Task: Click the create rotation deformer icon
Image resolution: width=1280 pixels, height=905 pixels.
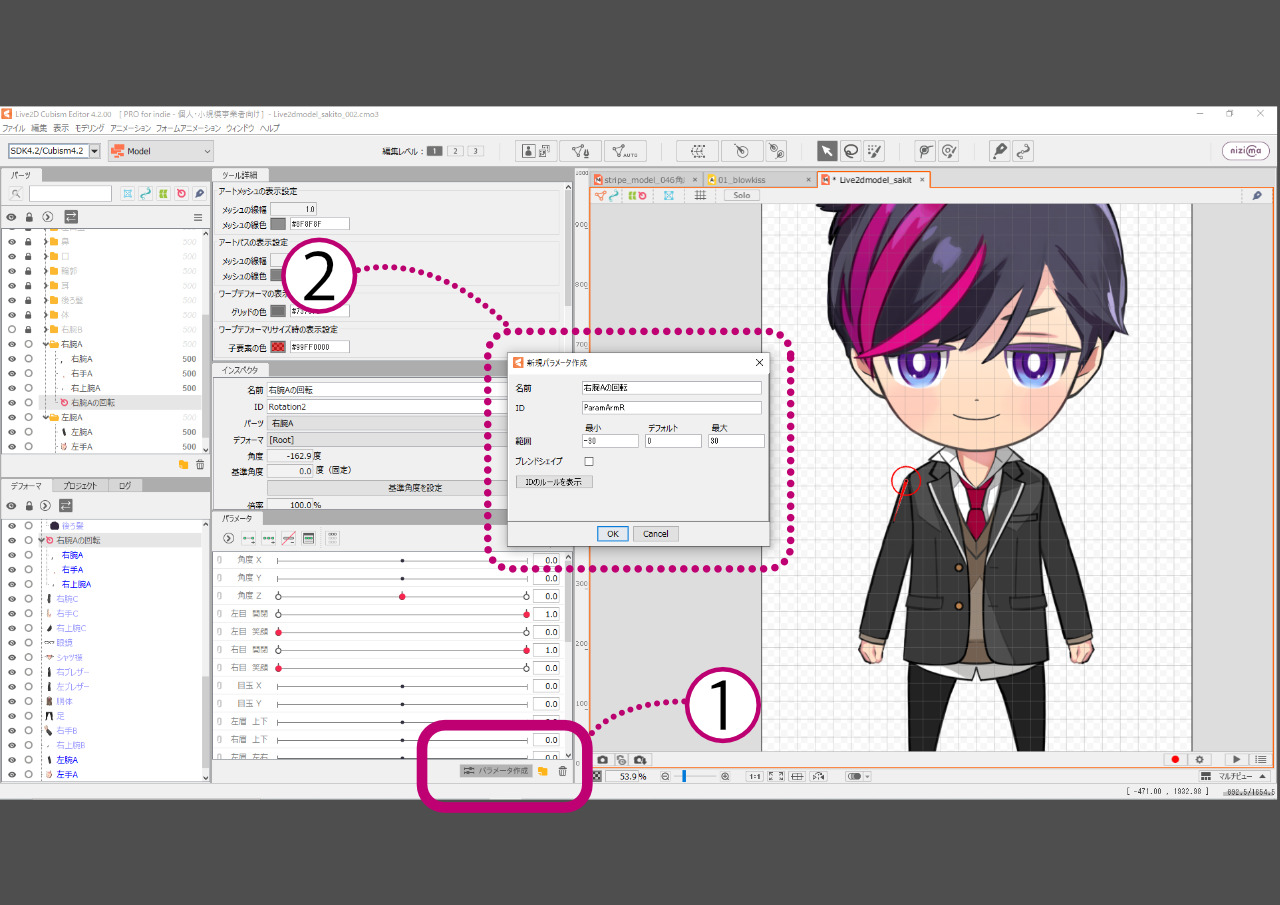Action: (741, 151)
